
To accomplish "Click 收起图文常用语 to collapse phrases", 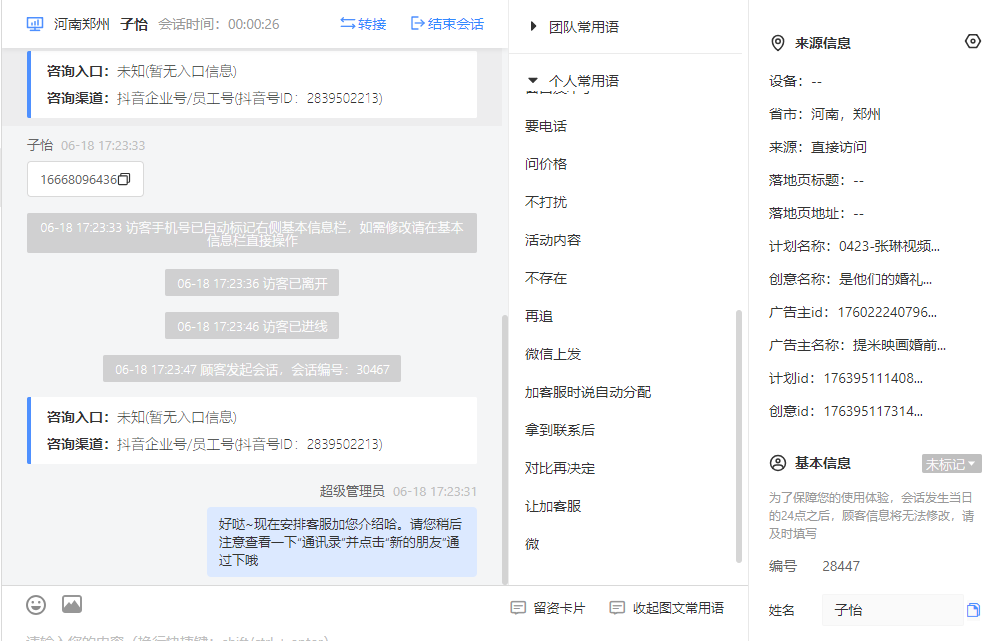I will tap(666, 608).
